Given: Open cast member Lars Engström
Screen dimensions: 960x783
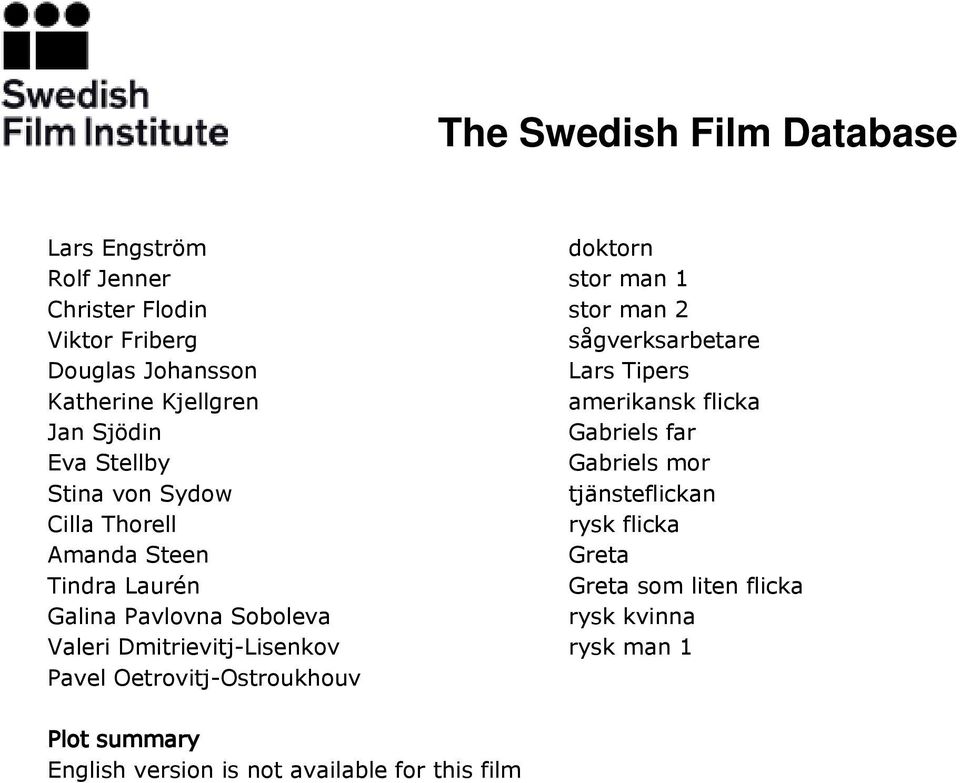Looking at the screenshot, I should [x=127, y=248].
